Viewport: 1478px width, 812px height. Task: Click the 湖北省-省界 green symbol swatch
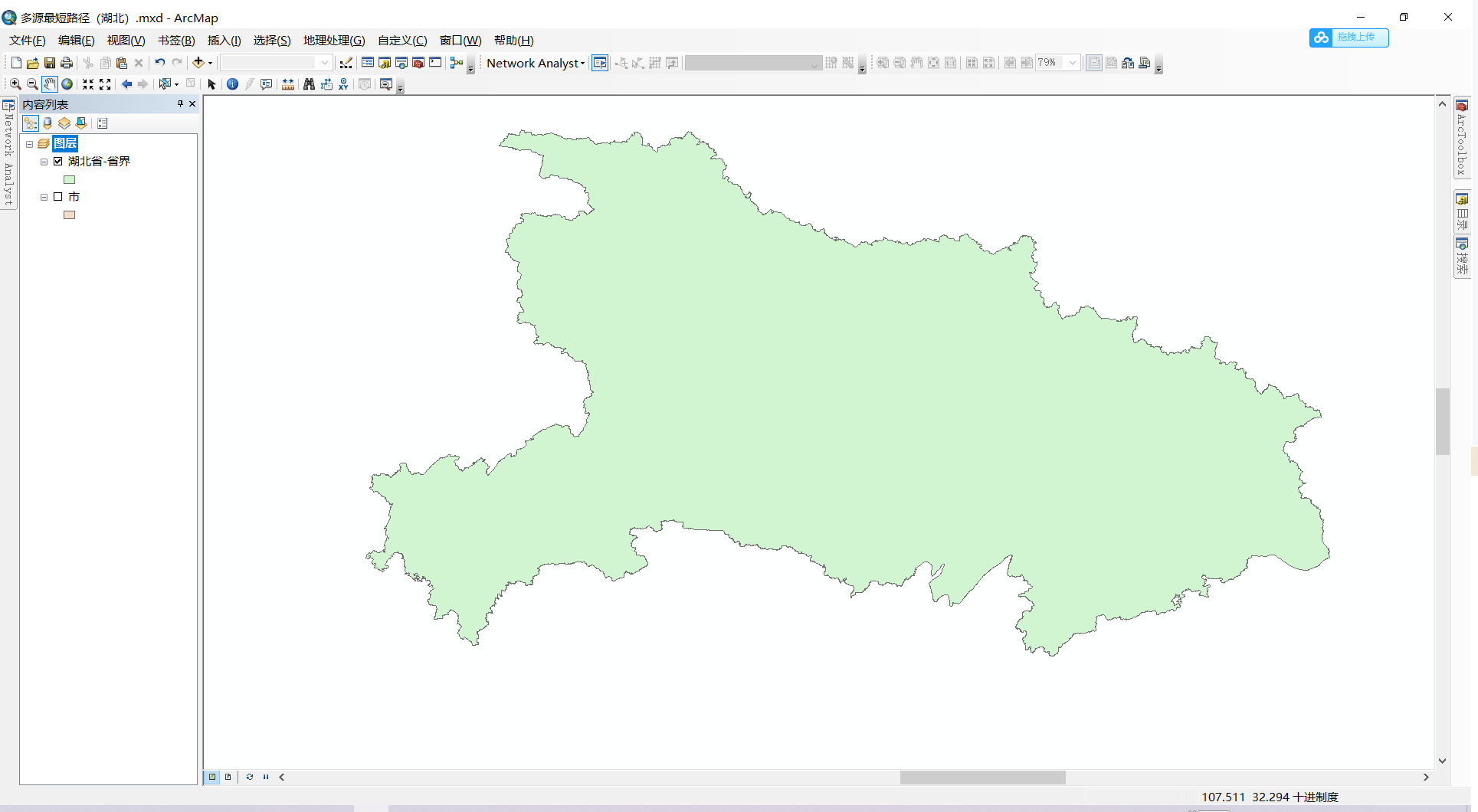point(69,180)
